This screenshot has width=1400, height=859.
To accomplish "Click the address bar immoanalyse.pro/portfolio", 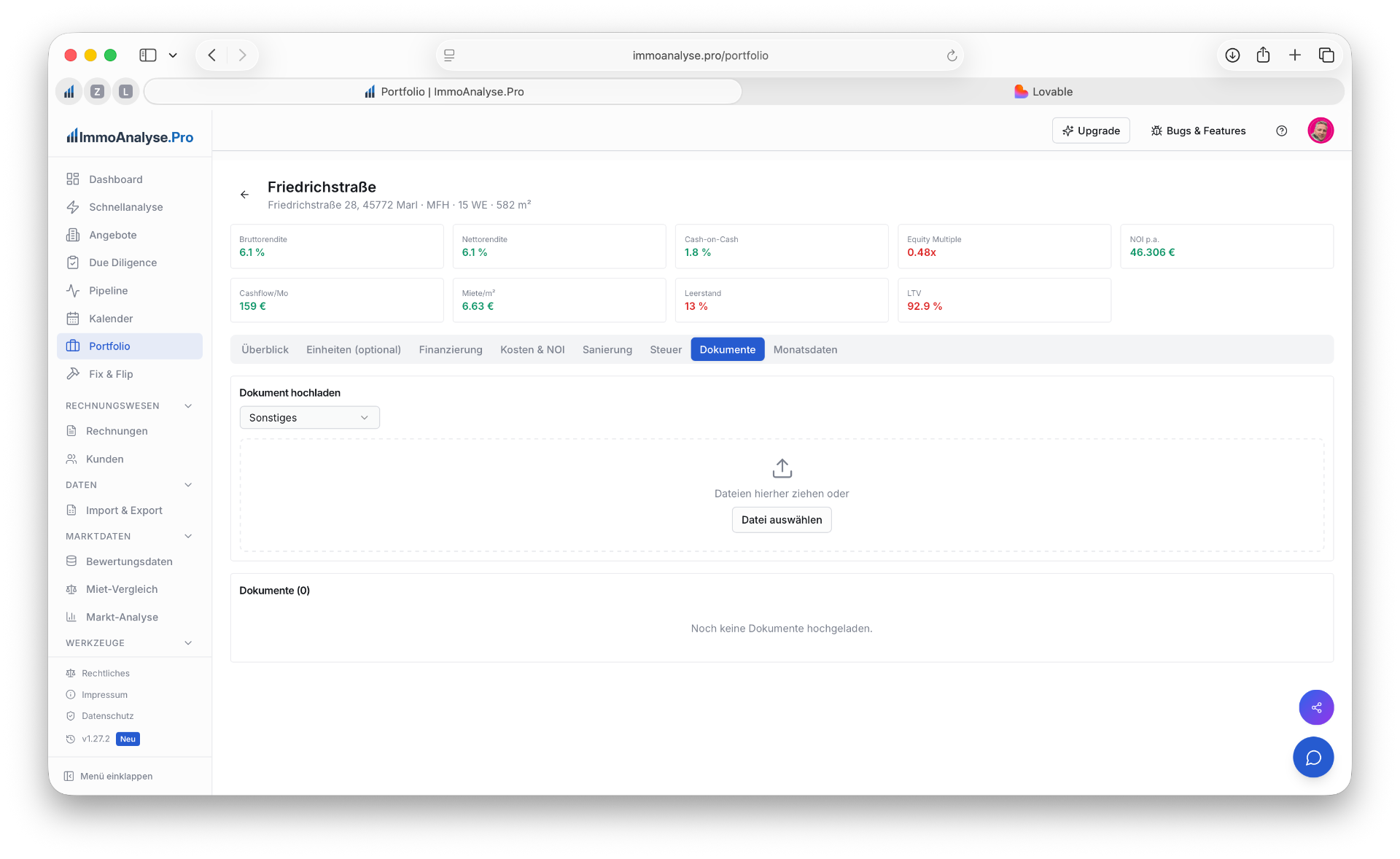I will point(700,55).
